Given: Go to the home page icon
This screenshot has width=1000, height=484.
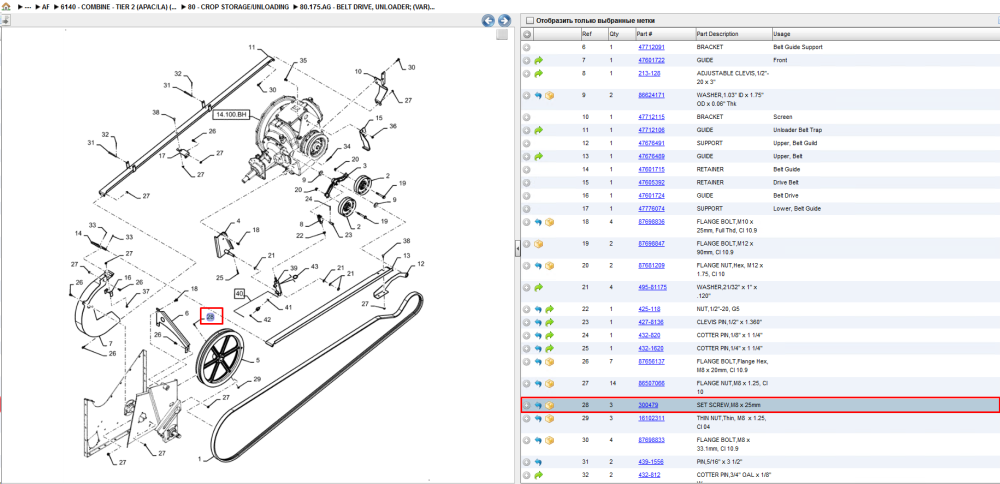Looking at the screenshot, I should (x=6, y=6).
